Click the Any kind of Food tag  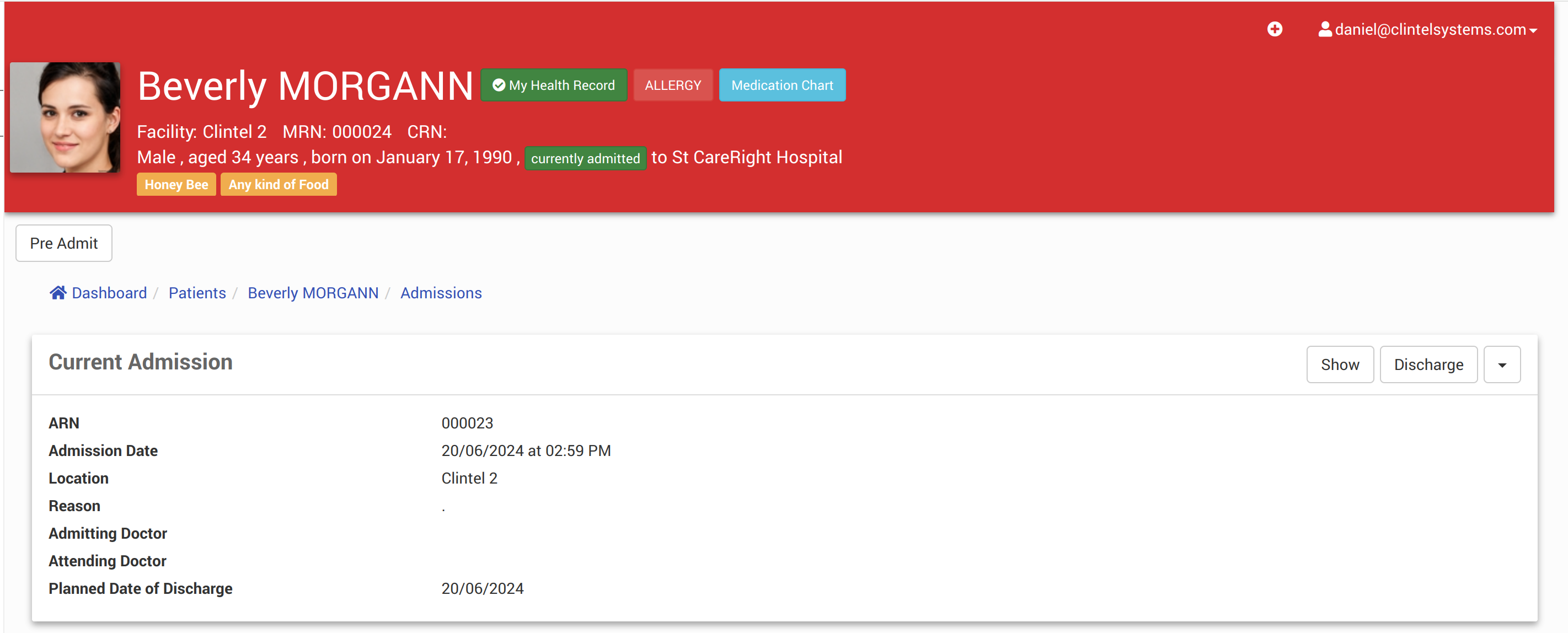pyautogui.click(x=278, y=184)
